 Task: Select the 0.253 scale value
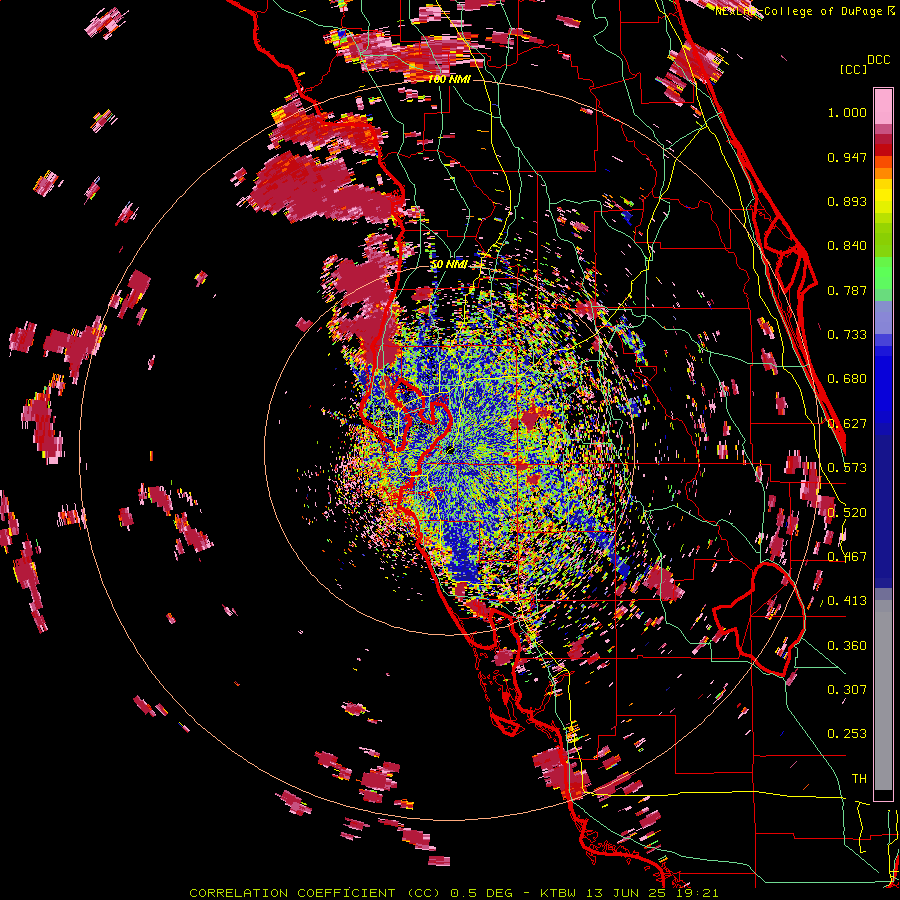[x=847, y=734]
